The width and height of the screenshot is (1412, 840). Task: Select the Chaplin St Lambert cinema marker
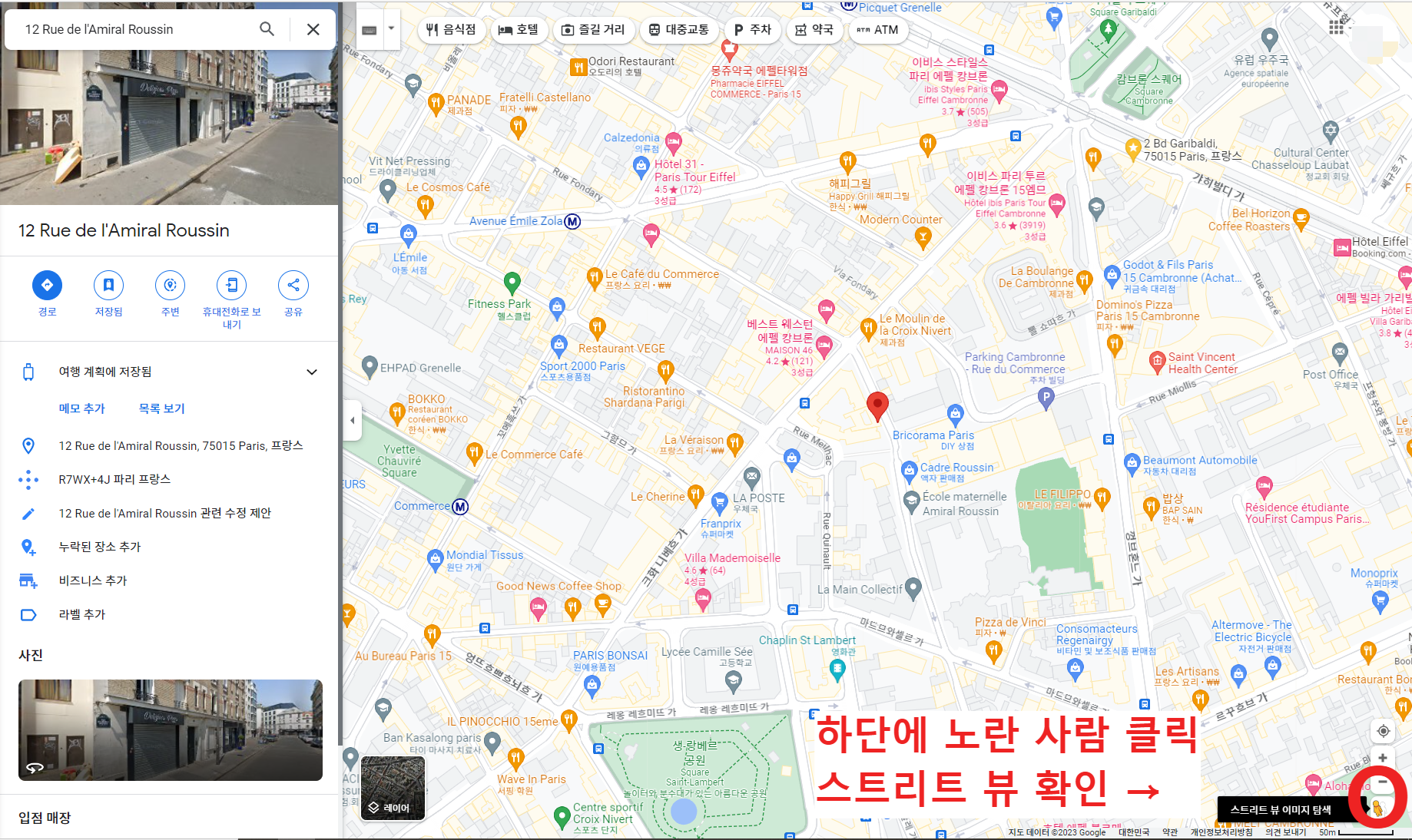click(x=837, y=670)
